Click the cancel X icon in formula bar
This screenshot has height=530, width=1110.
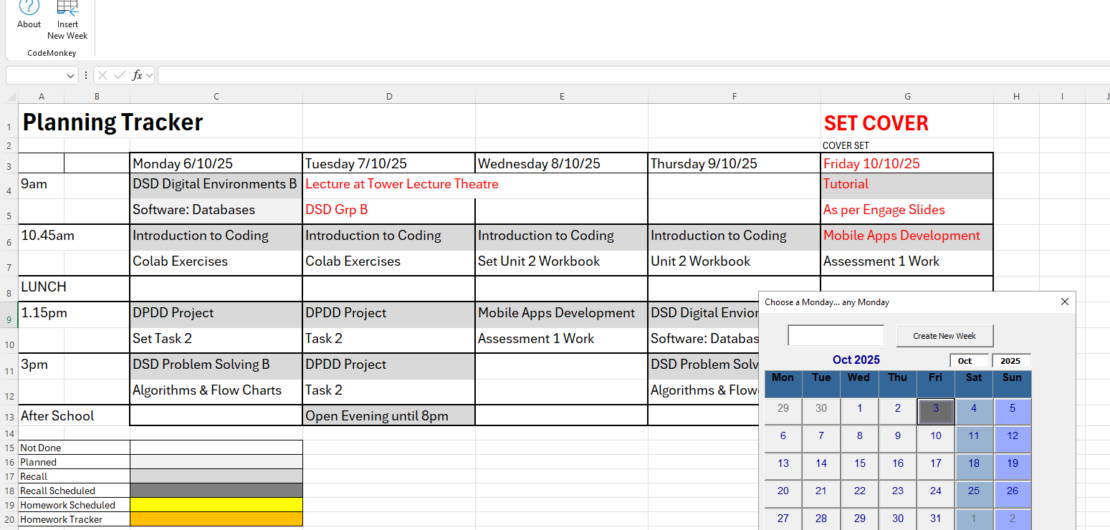[102, 76]
